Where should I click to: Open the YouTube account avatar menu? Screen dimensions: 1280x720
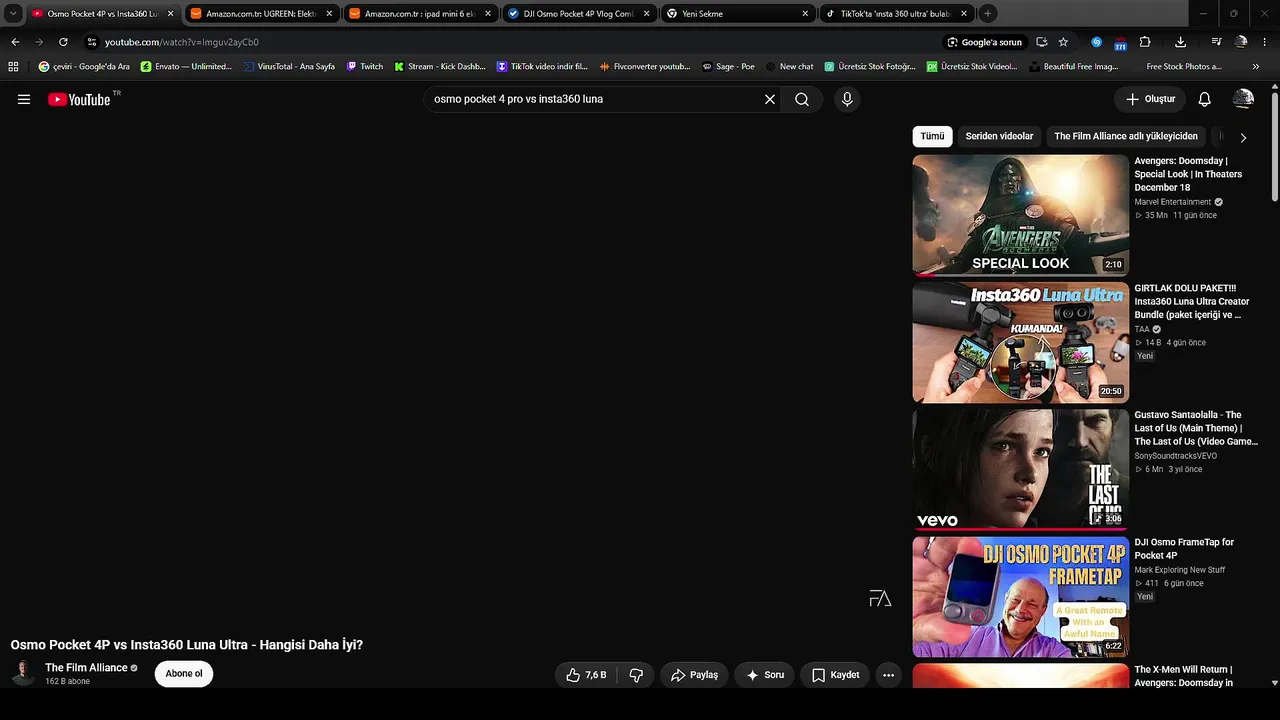point(1243,99)
